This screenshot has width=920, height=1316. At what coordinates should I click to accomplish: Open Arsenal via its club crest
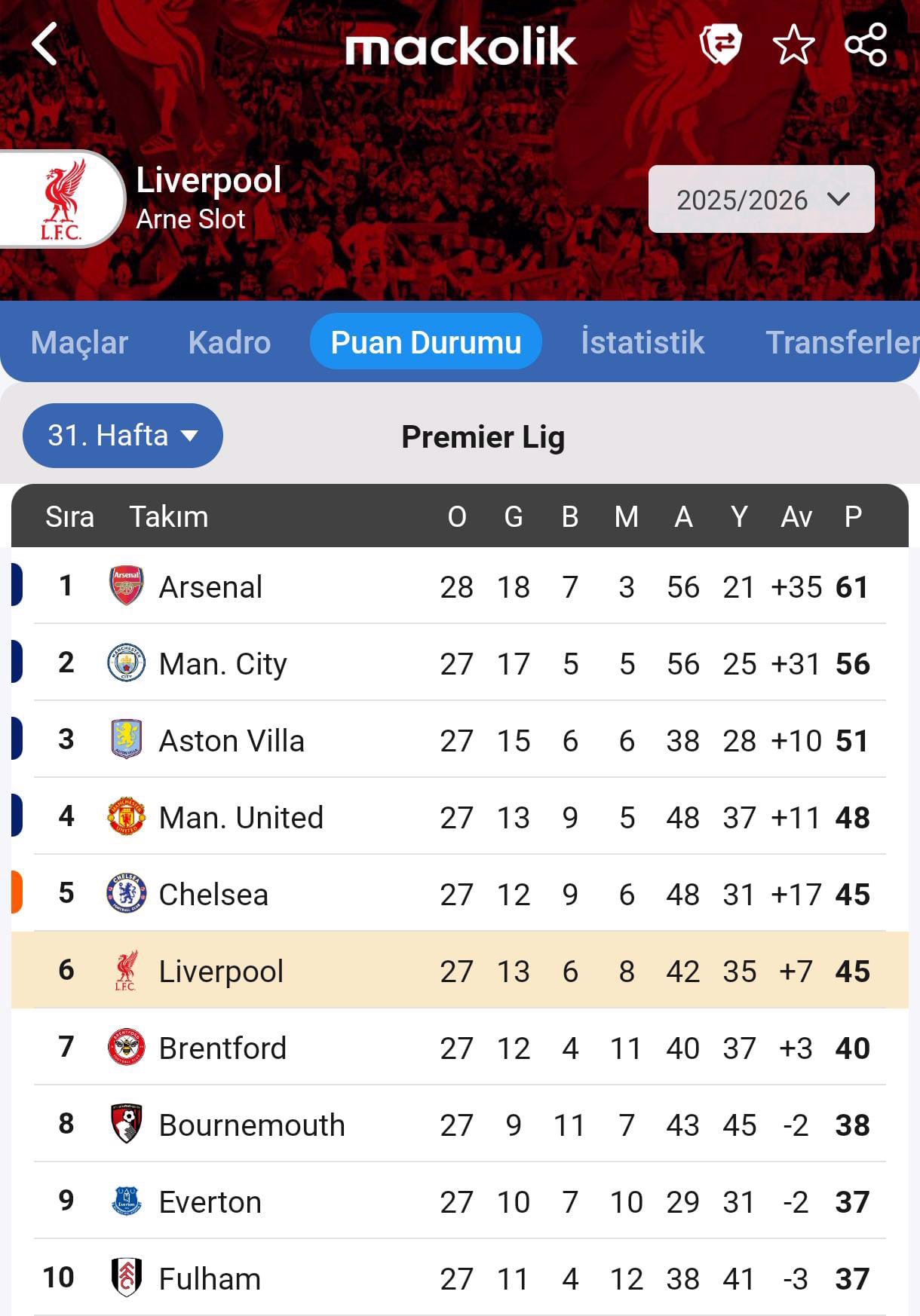click(x=126, y=586)
